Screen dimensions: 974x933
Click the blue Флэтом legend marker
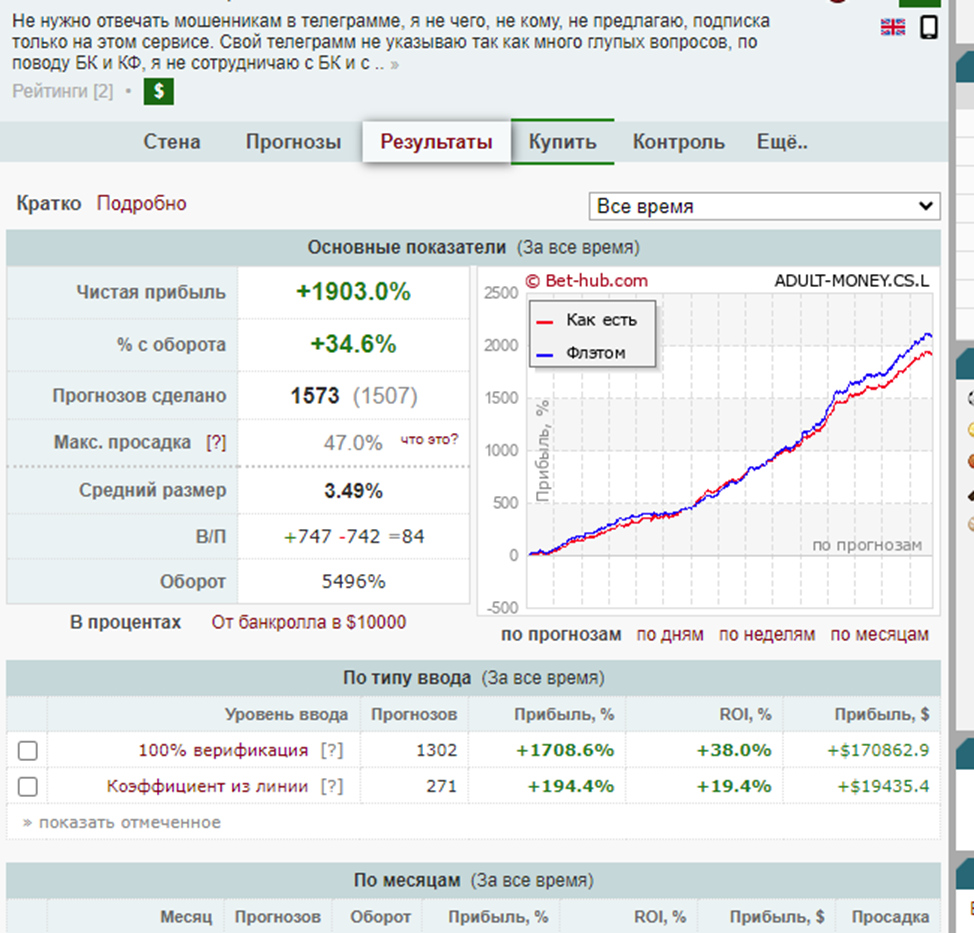(545, 353)
